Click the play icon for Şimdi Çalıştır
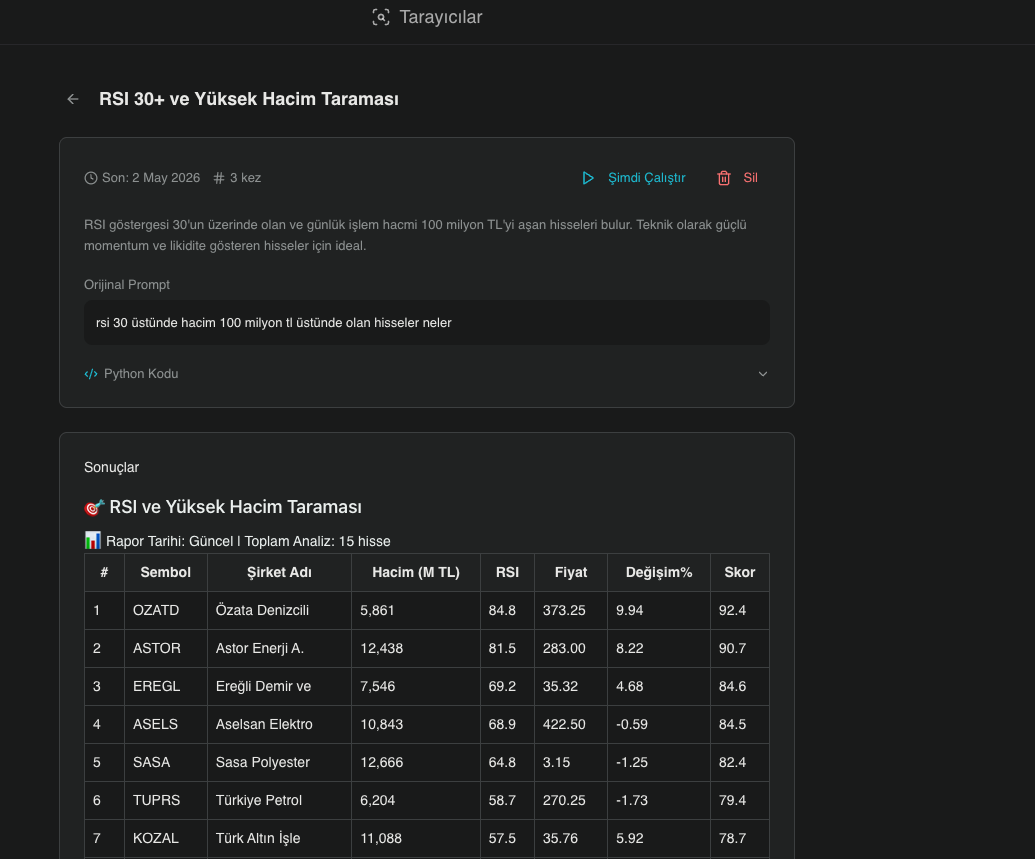The width and height of the screenshot is (1035, 859). [x=587, y=178]
